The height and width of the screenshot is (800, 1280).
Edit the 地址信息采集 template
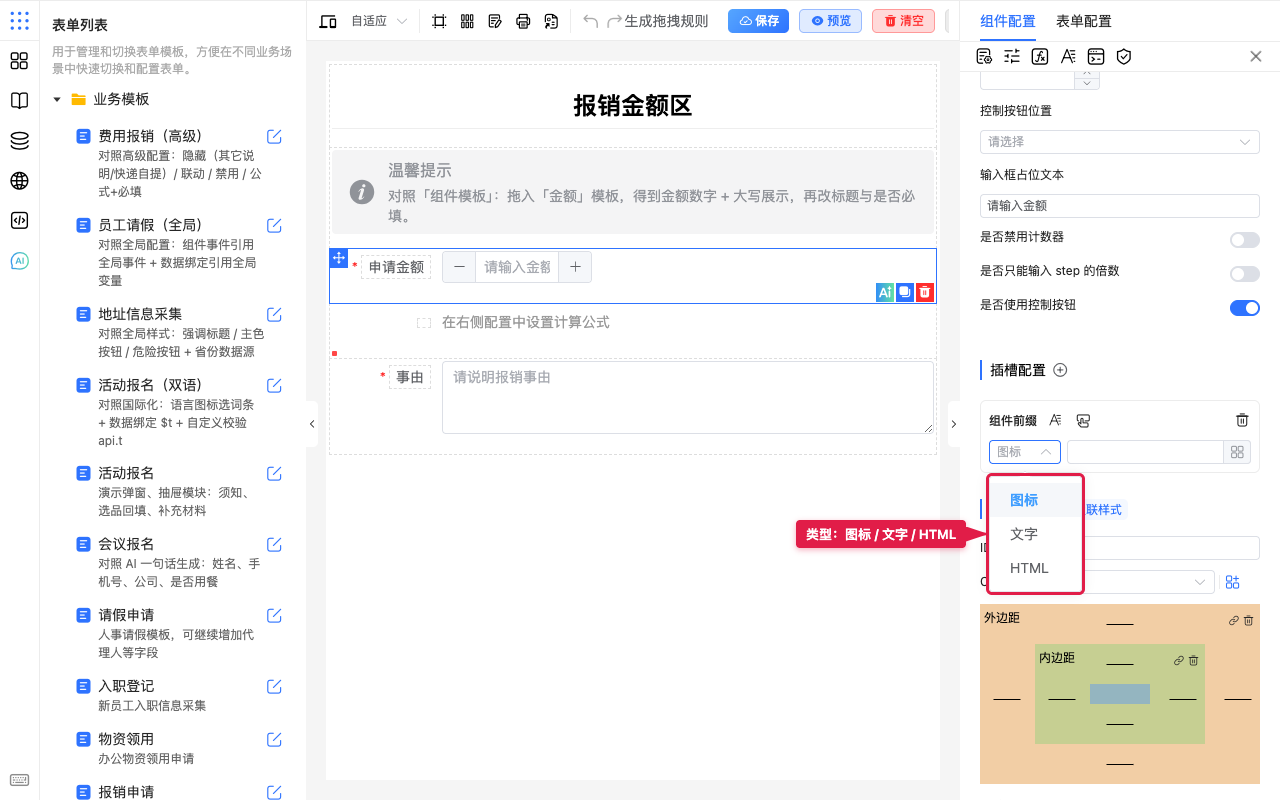(274, 314)
